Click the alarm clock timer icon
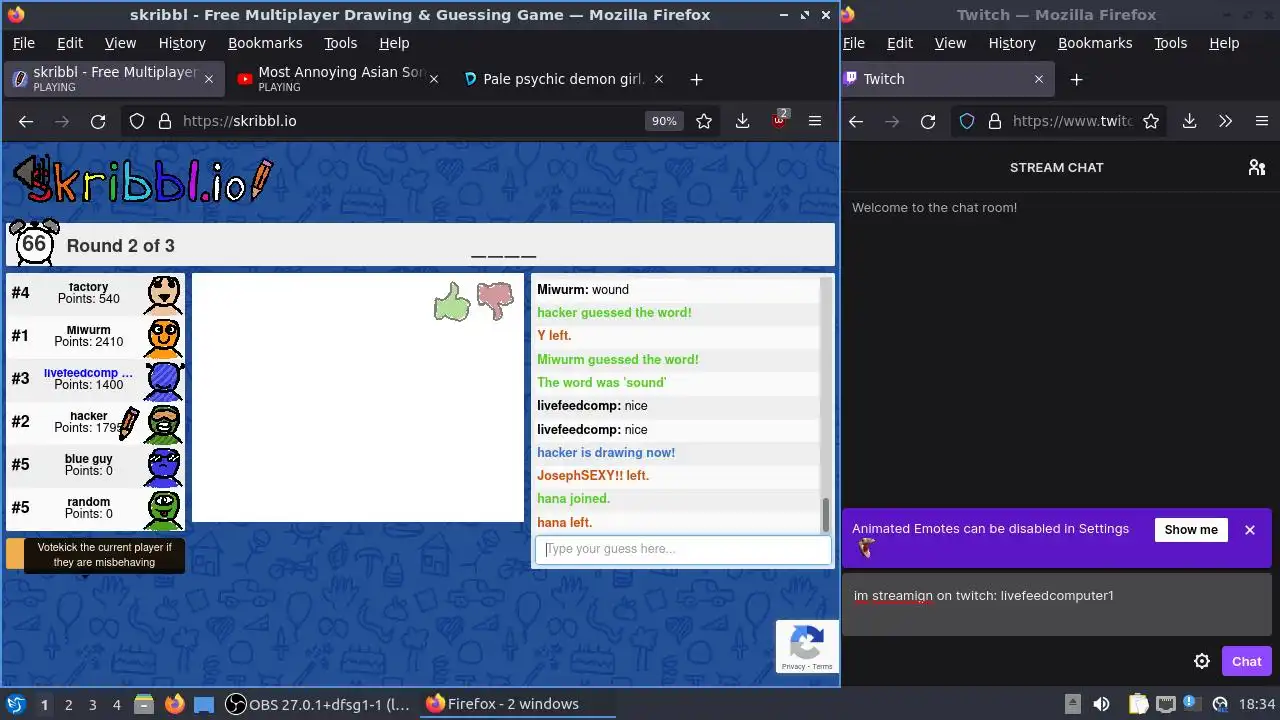This screenshot has height=720, width=1280. (x=34, y=243)
